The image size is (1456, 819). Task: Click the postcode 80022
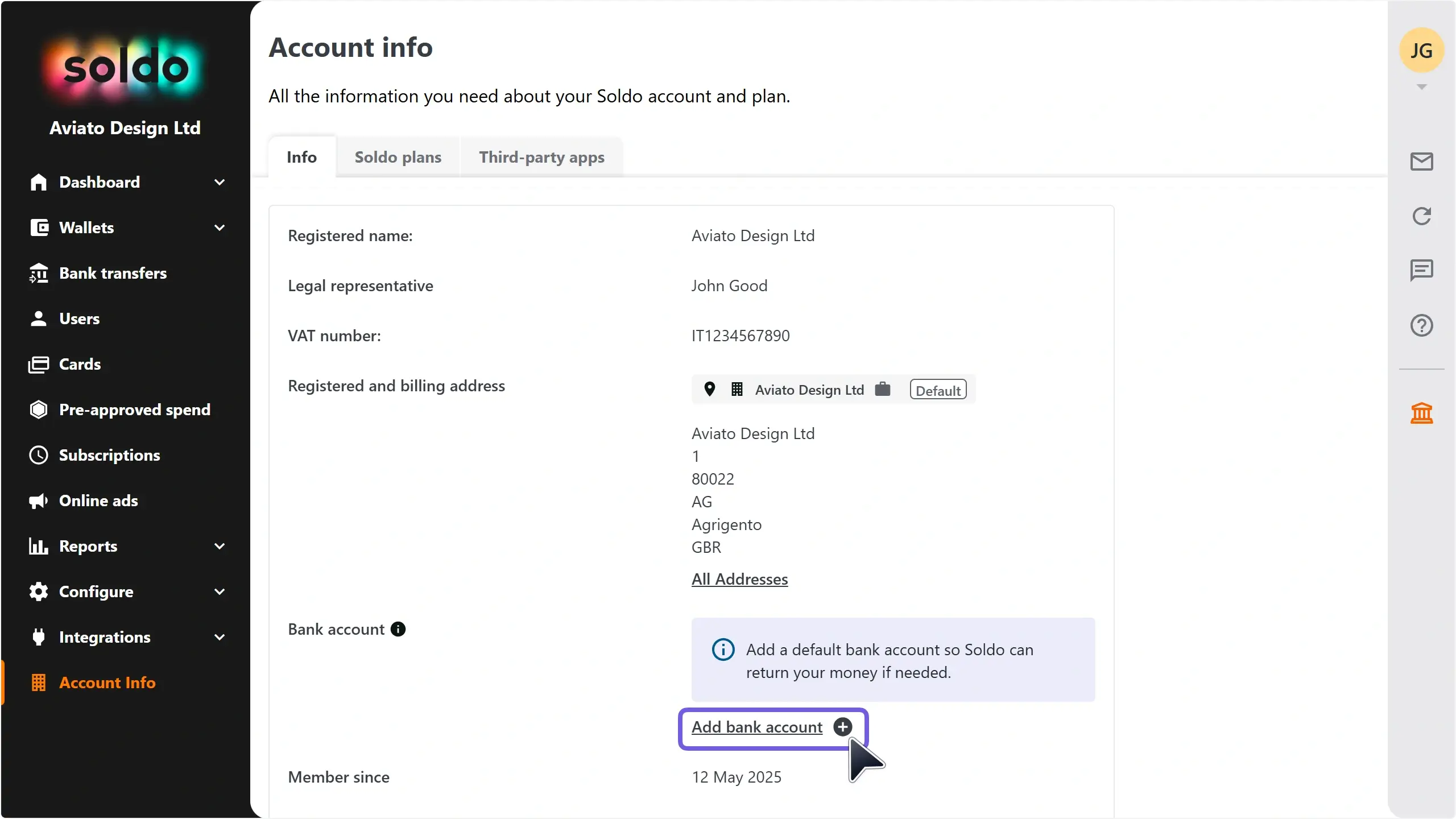713,479
